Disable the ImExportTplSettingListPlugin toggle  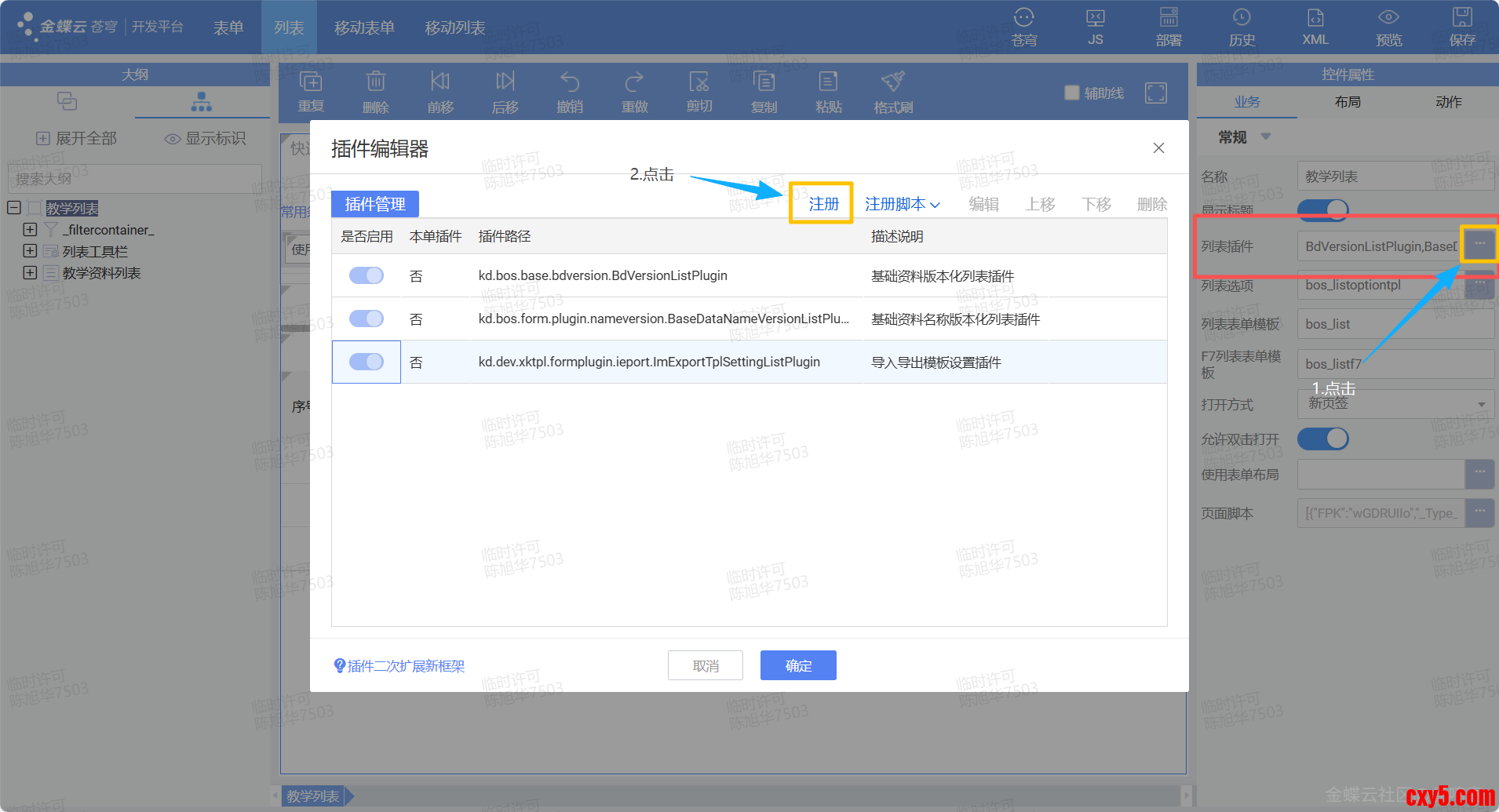click(366, 362)
